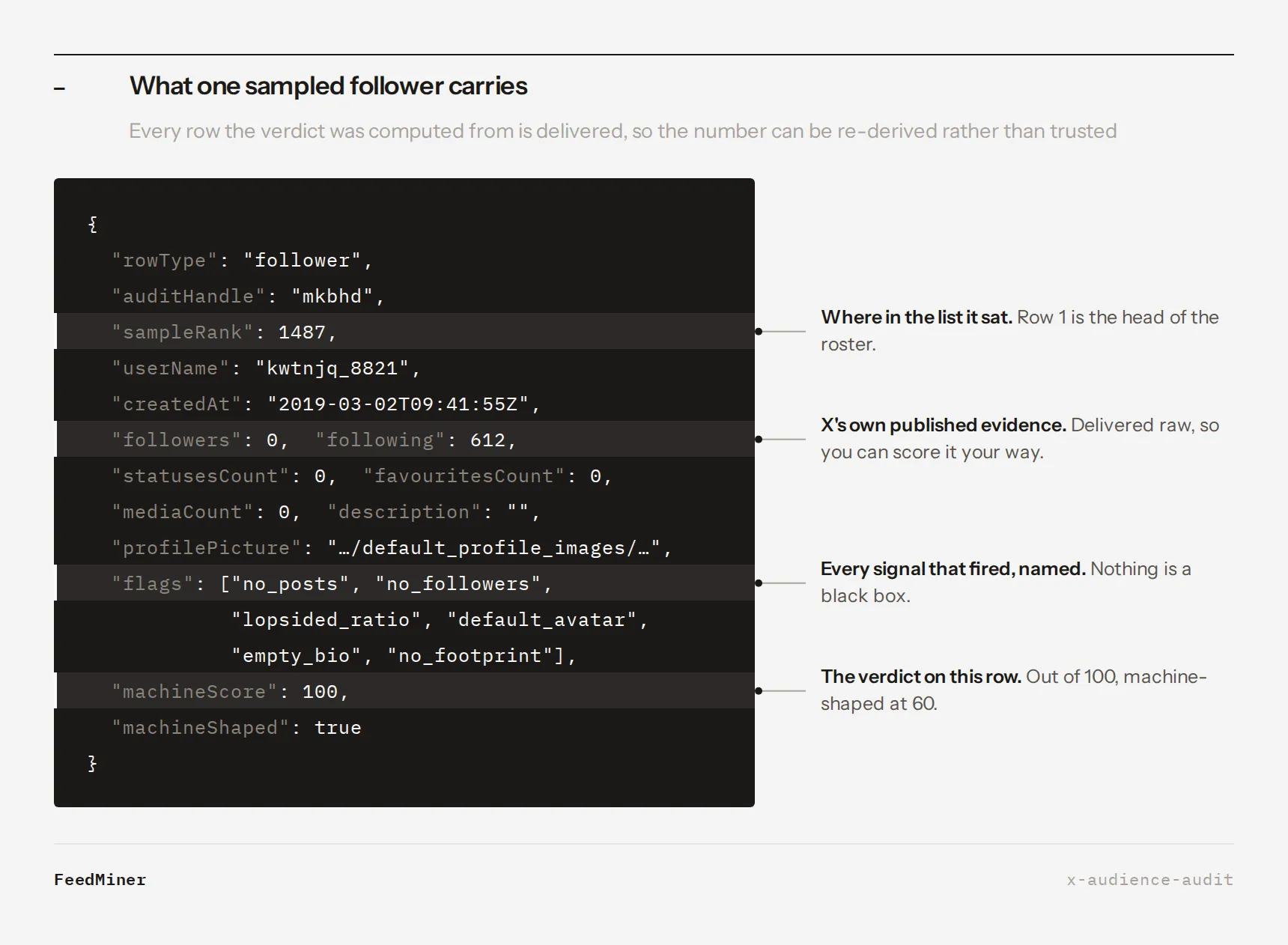Screen dimensions: 1288x945
Task: Click the "followers": 0 entry
Action: 200,440
